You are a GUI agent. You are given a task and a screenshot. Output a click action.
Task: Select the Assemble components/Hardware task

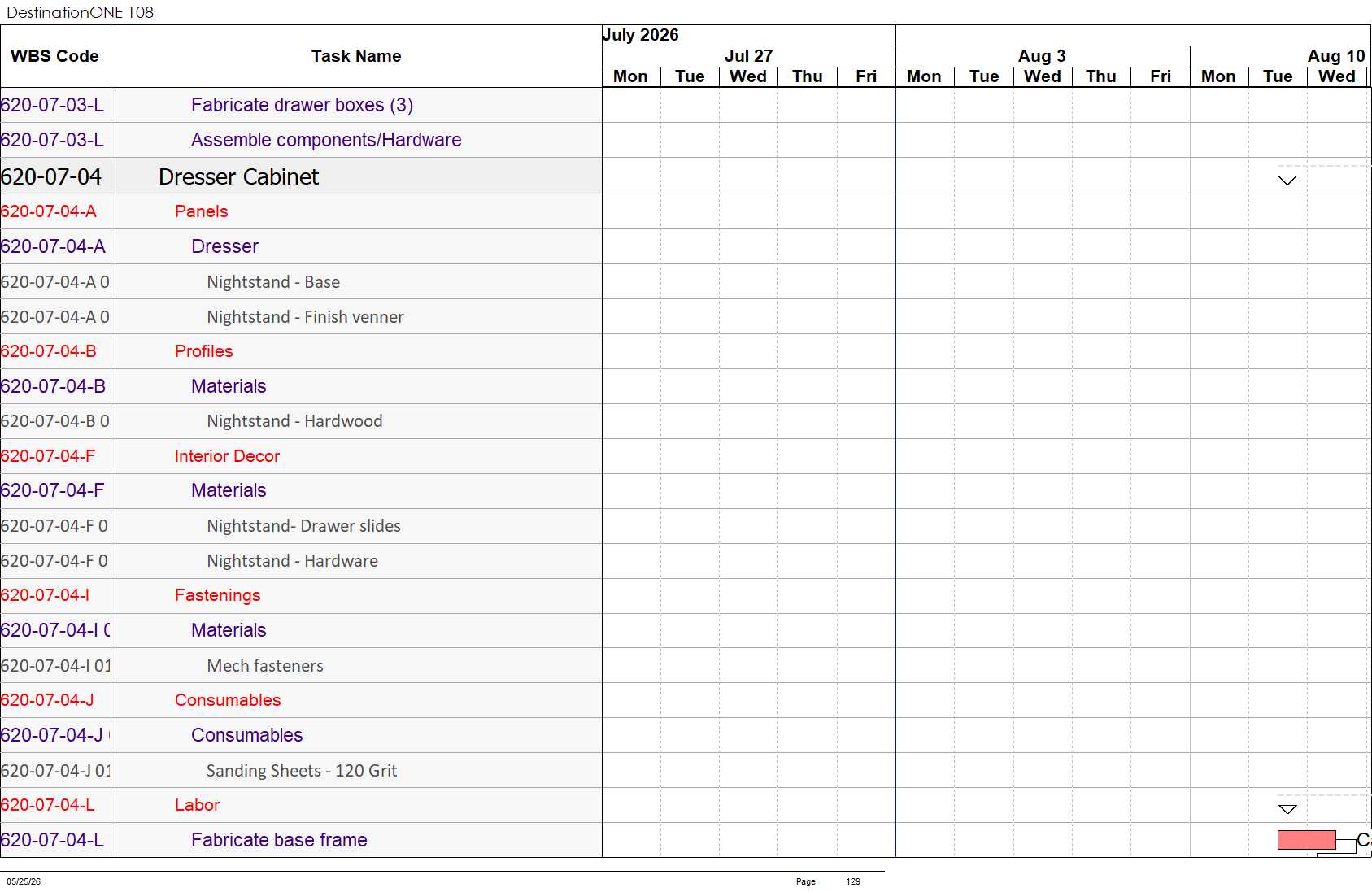point(326,140)
